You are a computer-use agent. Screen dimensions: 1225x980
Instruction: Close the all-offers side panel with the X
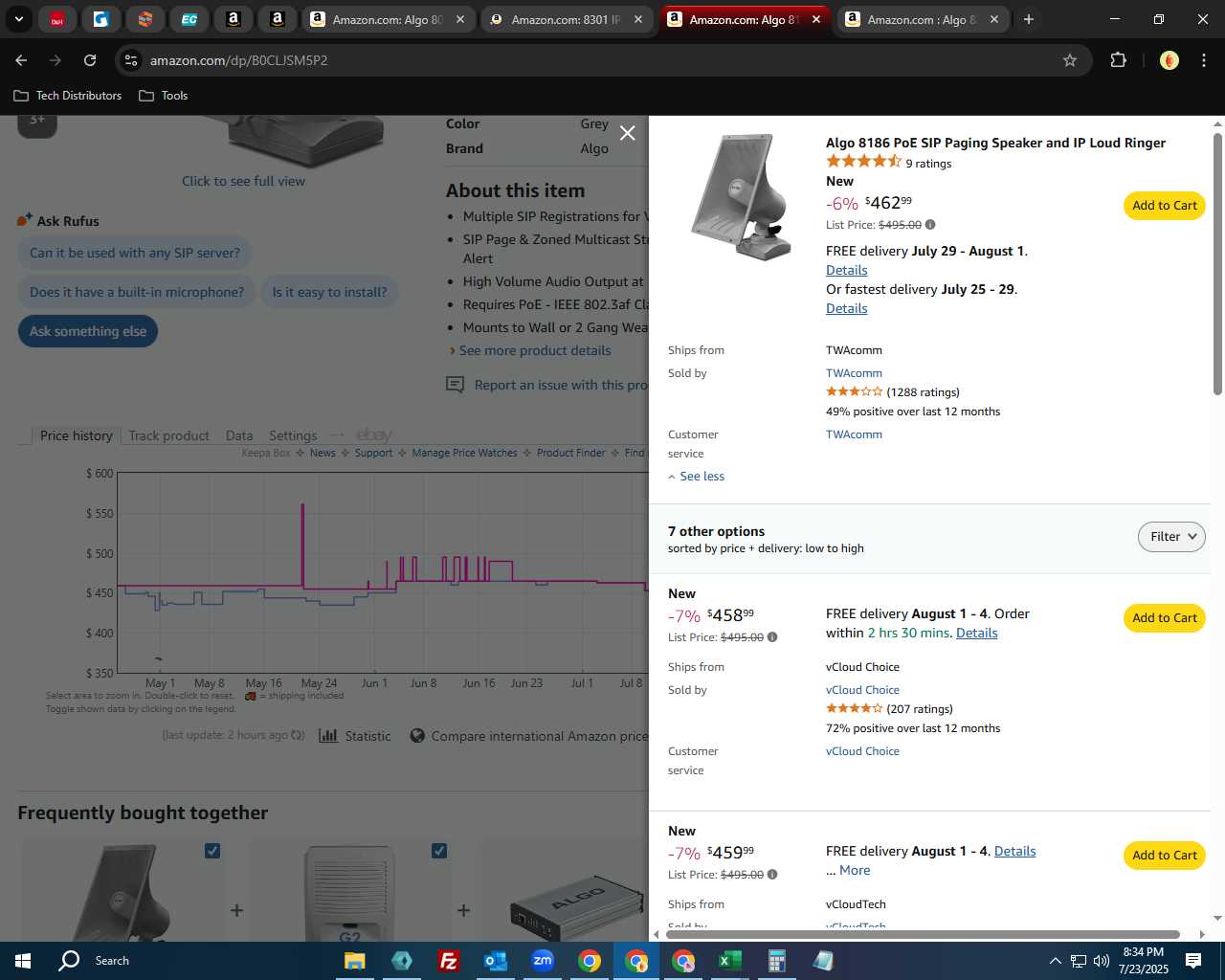(x=627, y=133)
